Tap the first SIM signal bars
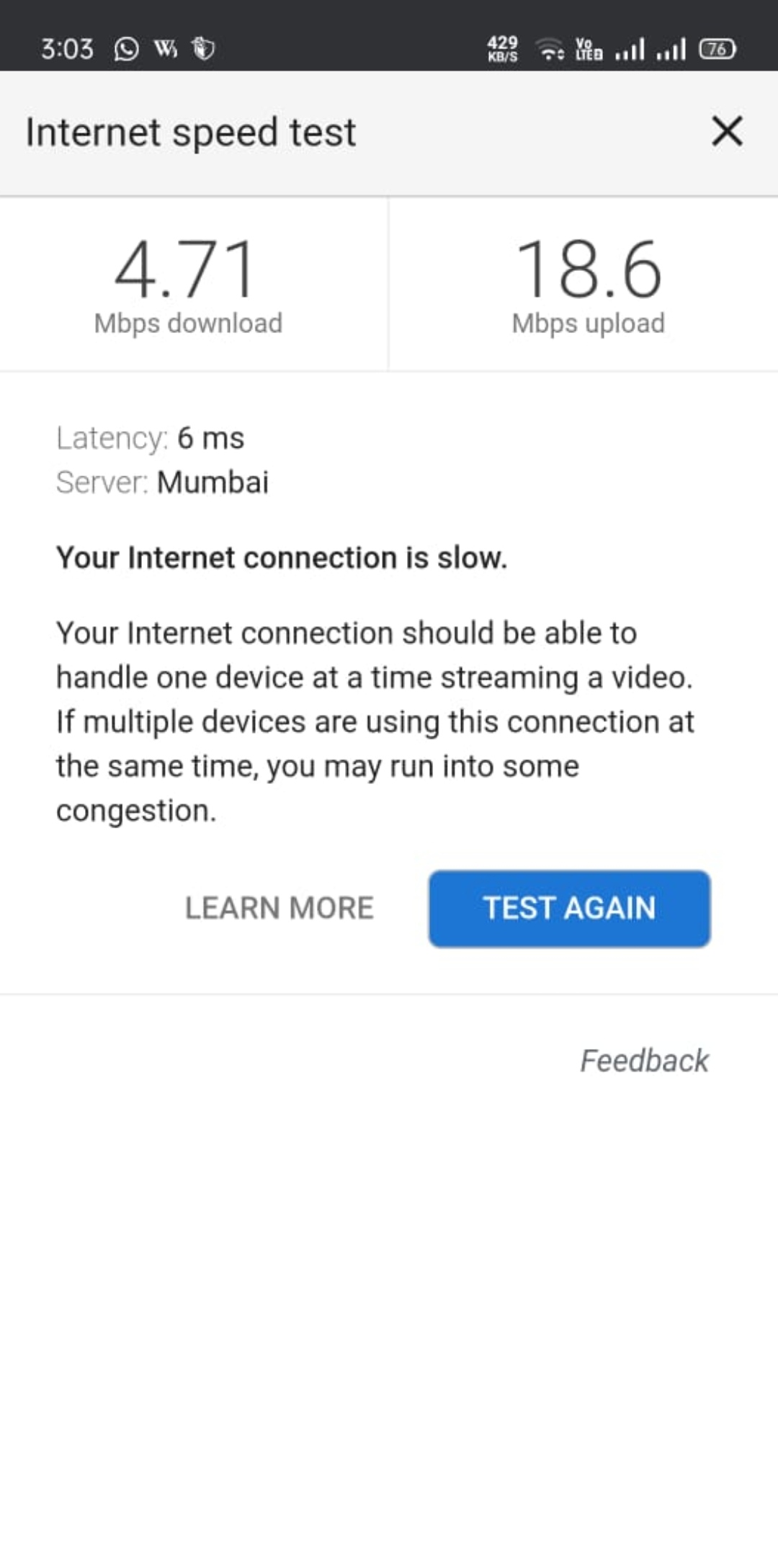The width and height of the screenshot is (778, 1568). [x=630, y=49]
